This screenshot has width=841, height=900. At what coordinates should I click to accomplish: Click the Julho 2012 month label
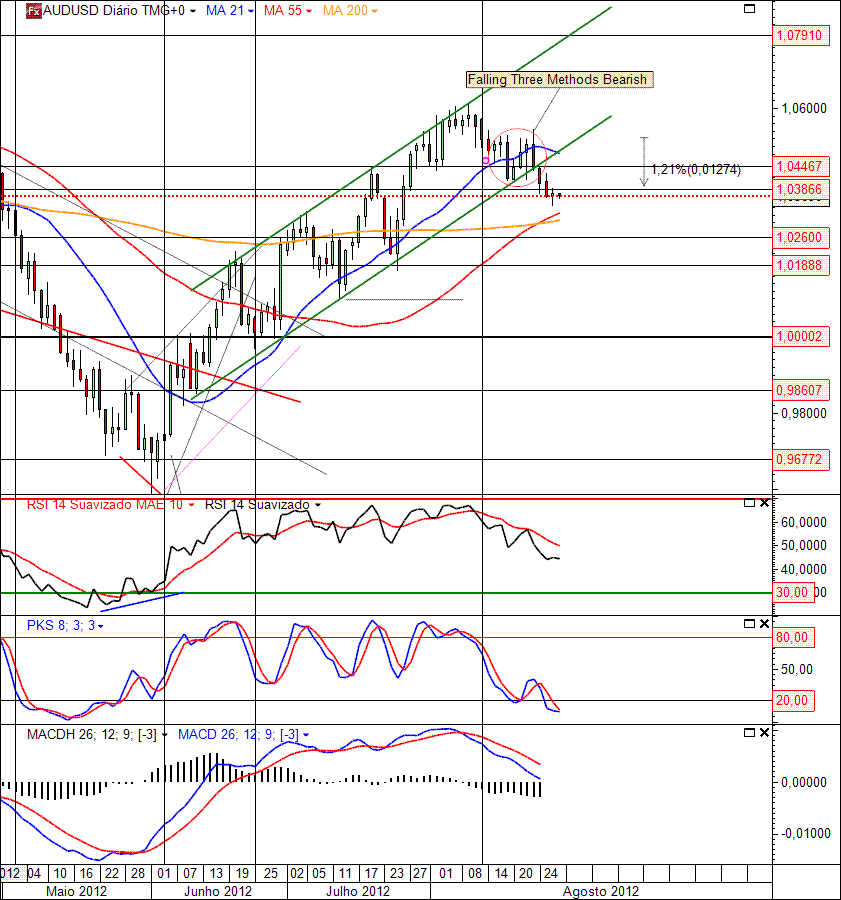coord(358,891)
